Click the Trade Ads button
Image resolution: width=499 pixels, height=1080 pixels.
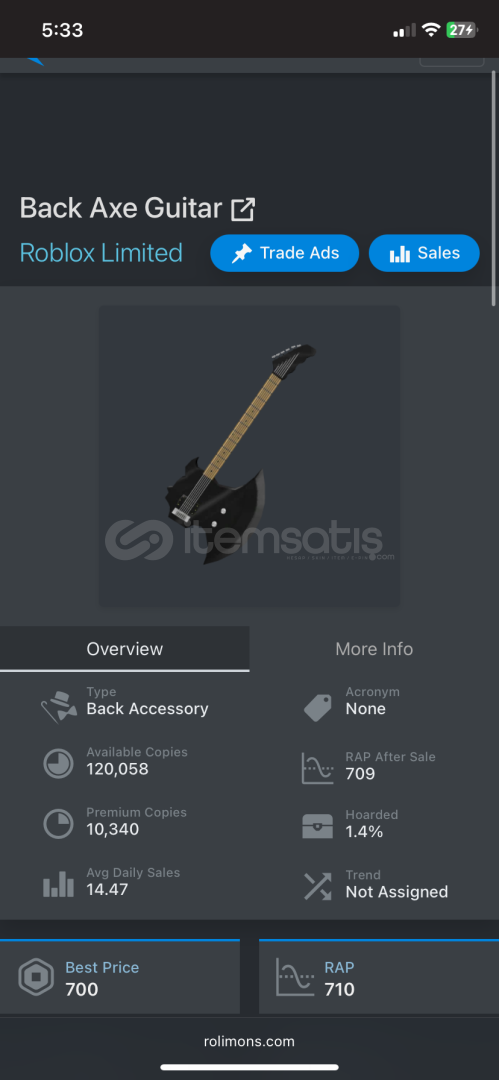pyautogui.click(x=285, y=253)
